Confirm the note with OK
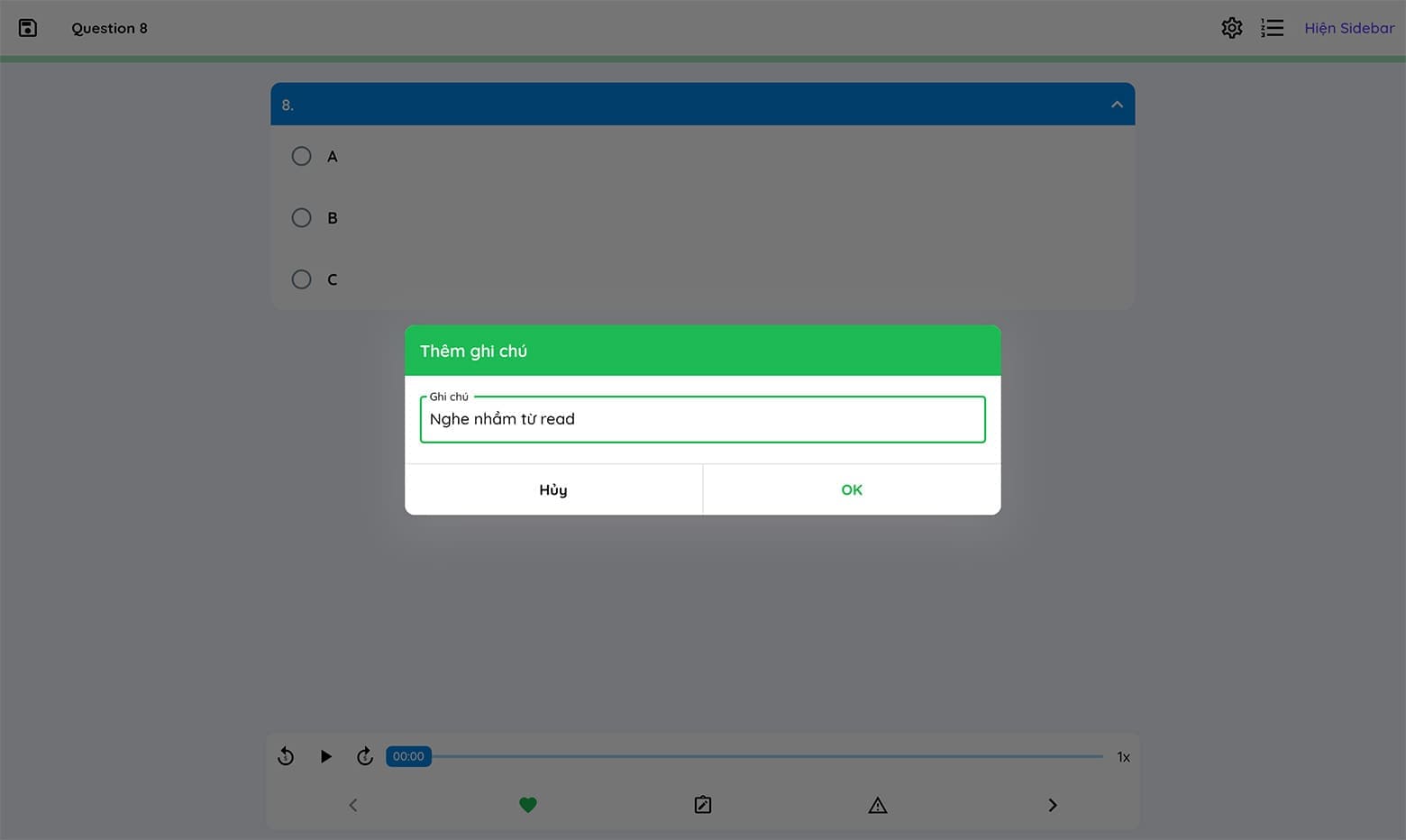 pos(851,489)
